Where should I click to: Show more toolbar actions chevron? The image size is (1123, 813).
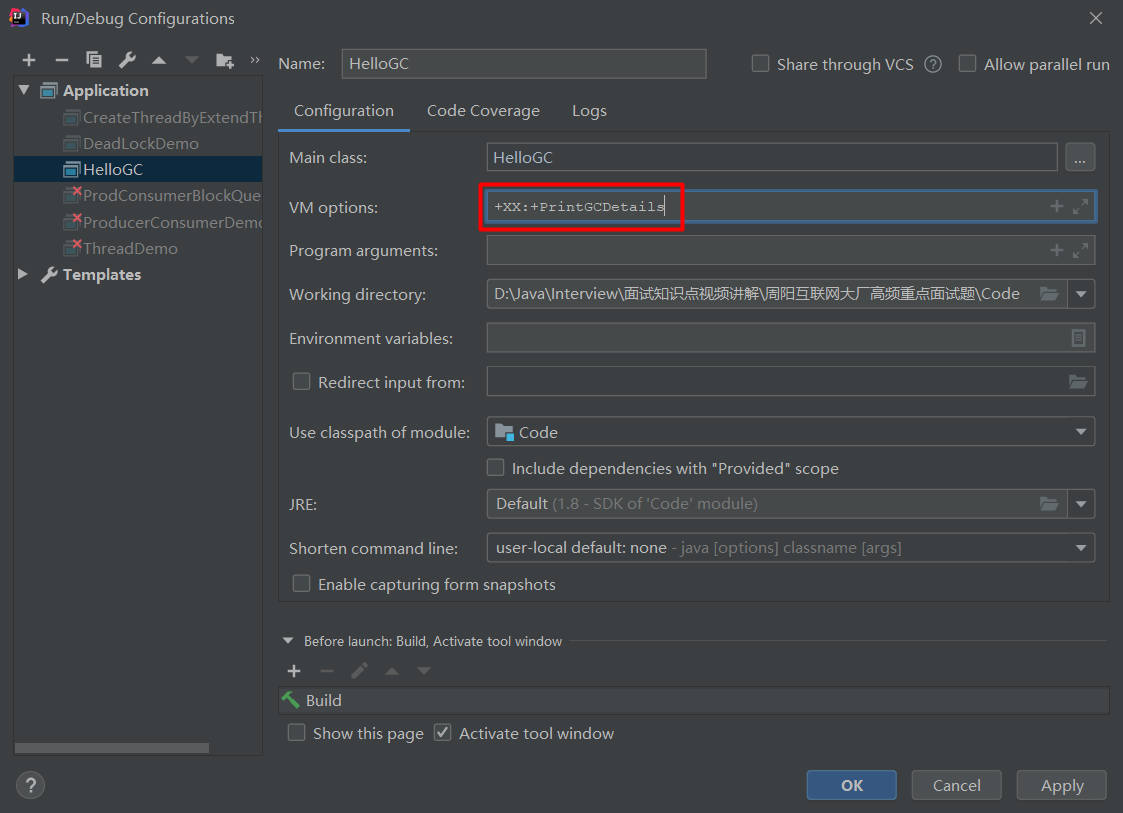point(254,60)
